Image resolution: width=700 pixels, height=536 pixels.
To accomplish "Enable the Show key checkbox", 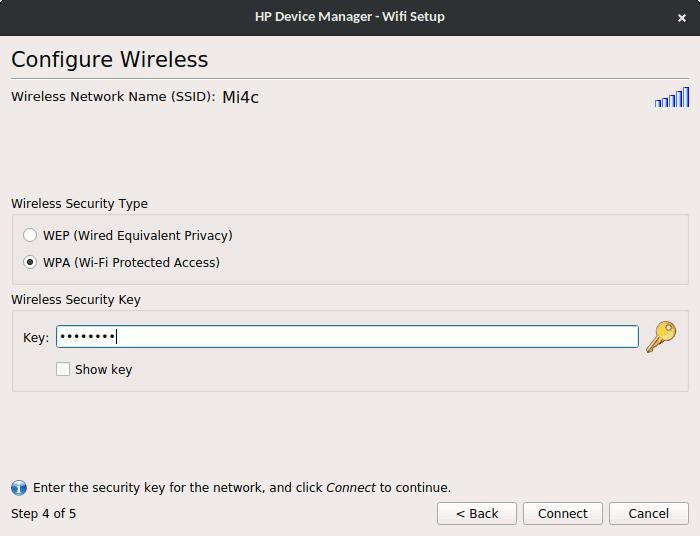I will [x=63, y=370].
